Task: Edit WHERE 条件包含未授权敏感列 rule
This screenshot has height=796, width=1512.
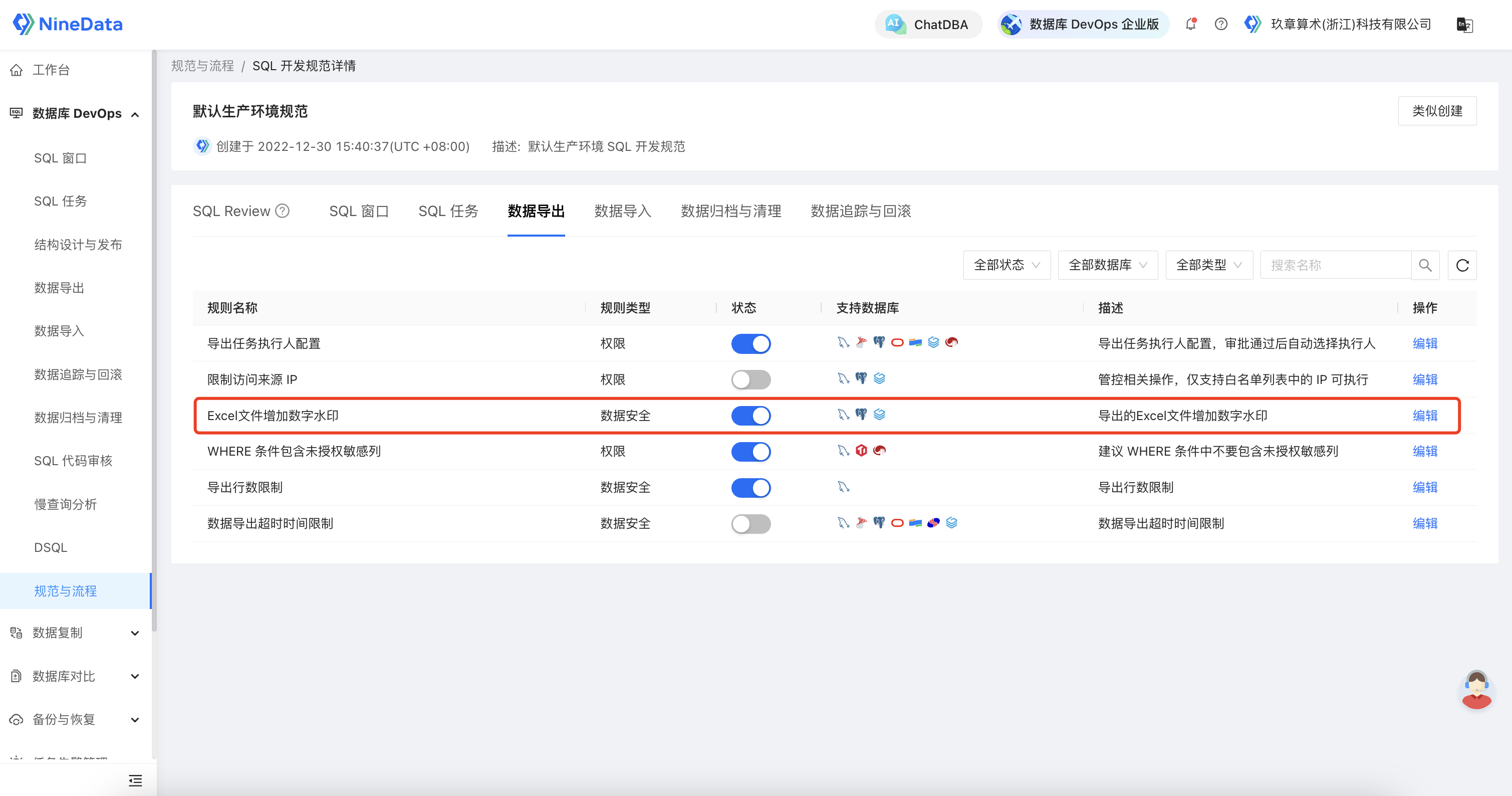Action: pyautogui.click(x=1424, y=451)
